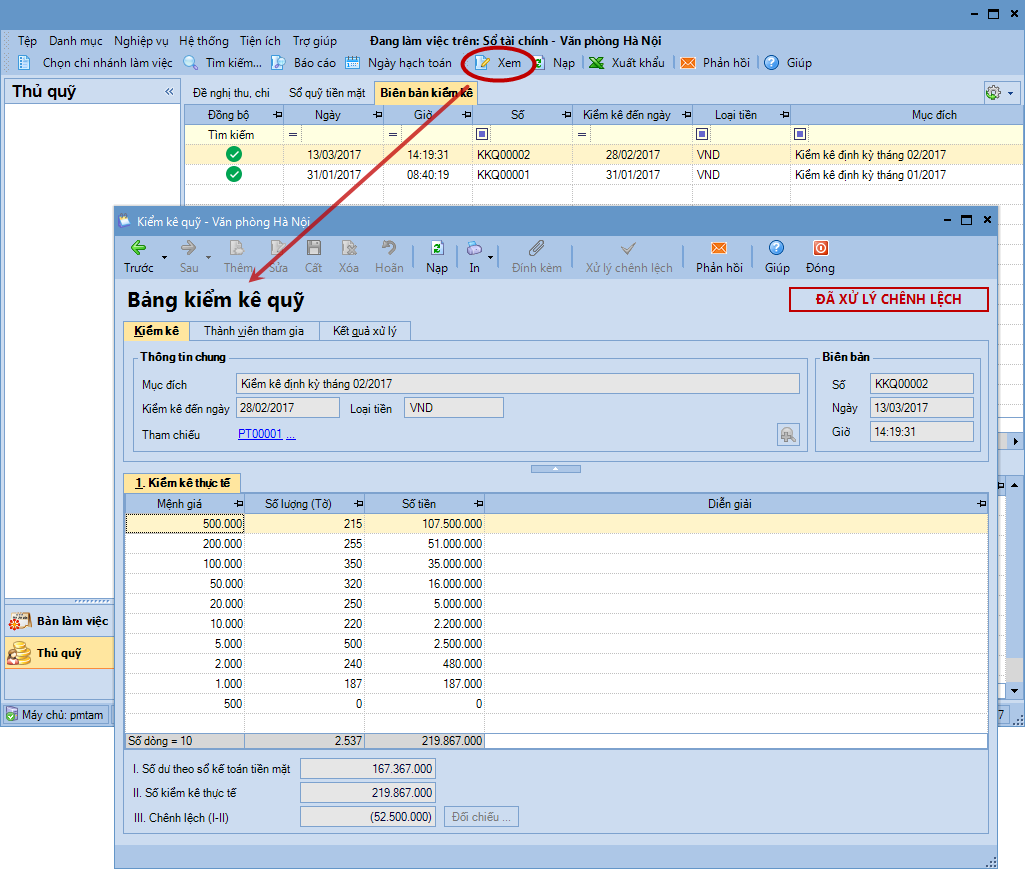Open the Nghiệp vụ menu

pyautogui.click(x=140, y=41)
